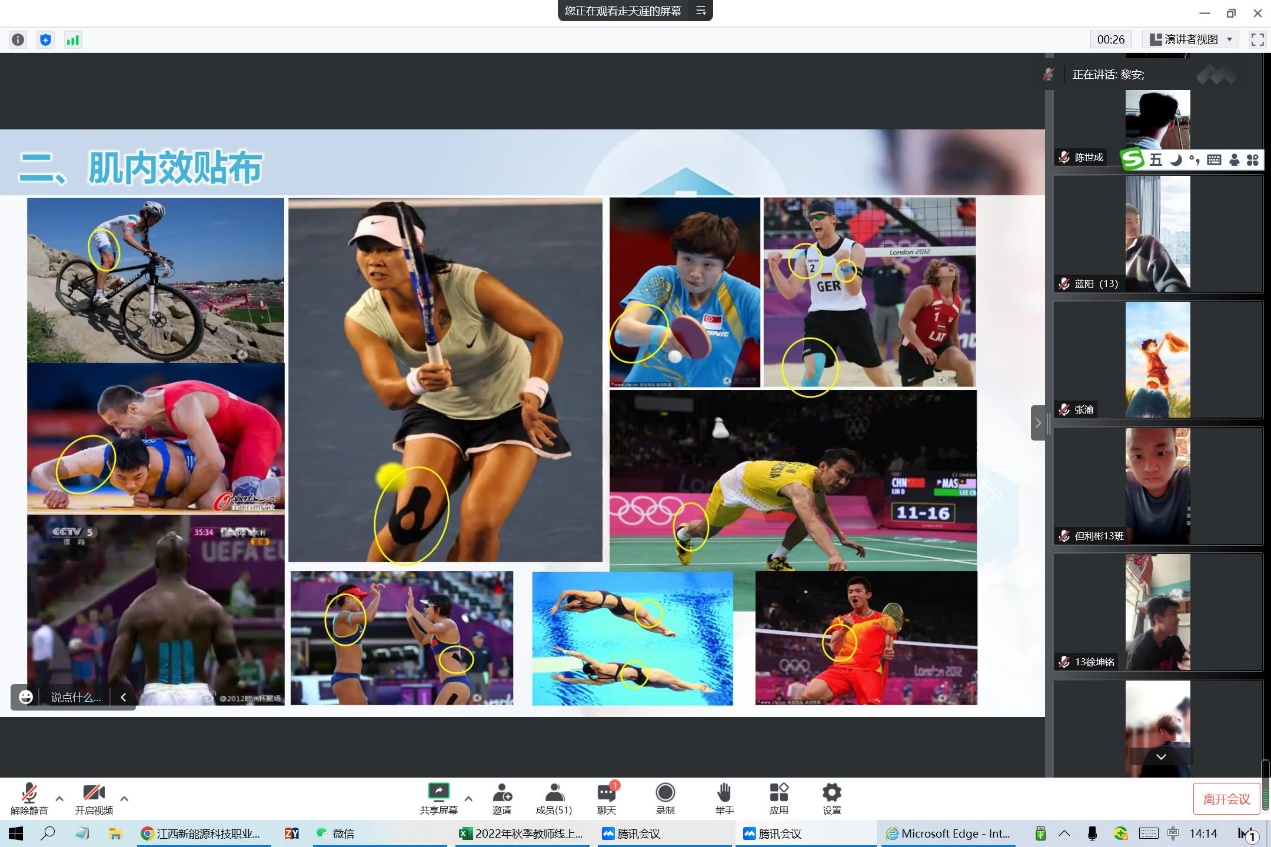Click the 离开会议 leave button
The image size is (1271, 847).
[x=1226, y=799]
